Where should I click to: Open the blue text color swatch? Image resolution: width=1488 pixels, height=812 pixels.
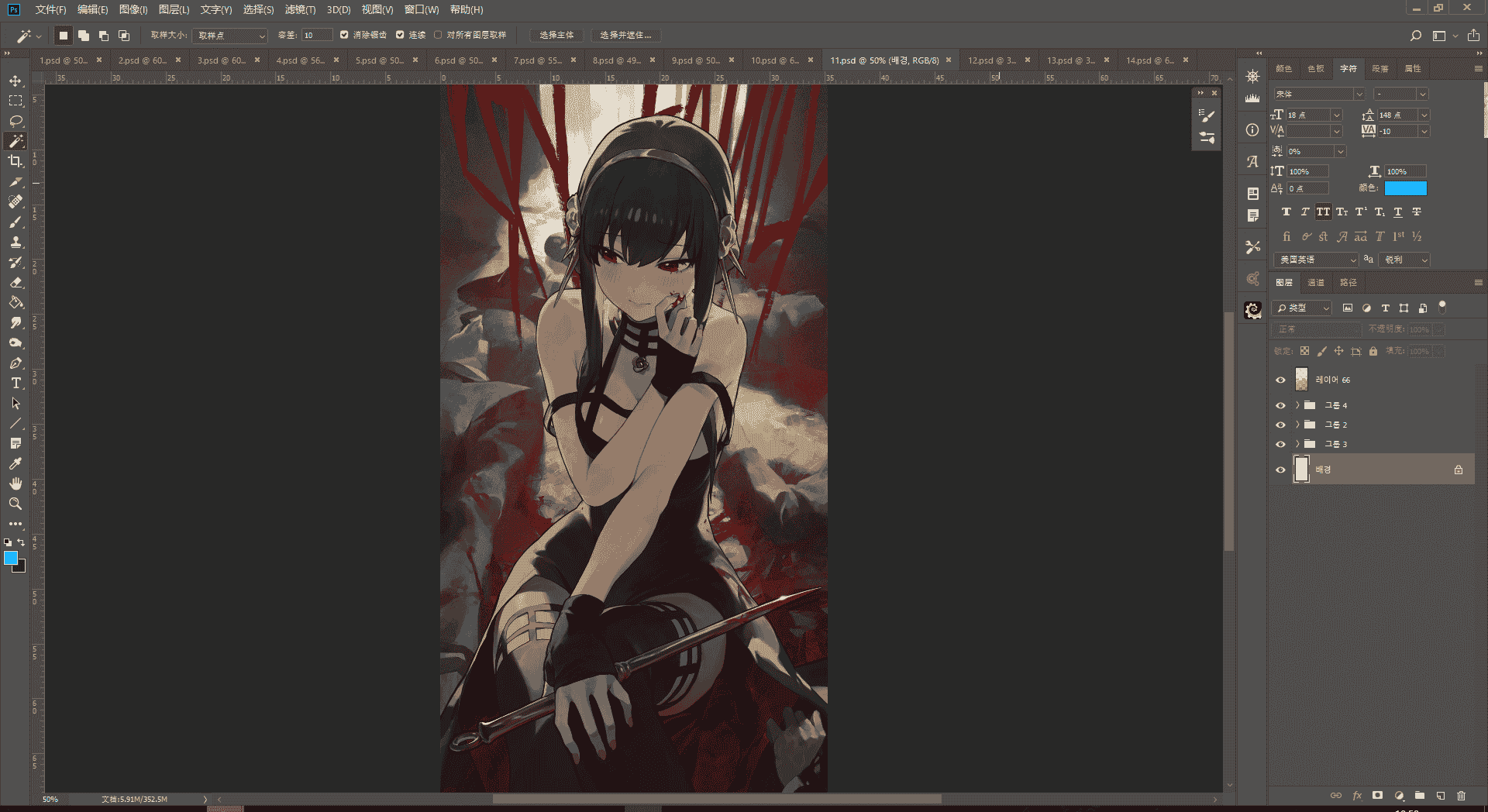(1405, 188)
